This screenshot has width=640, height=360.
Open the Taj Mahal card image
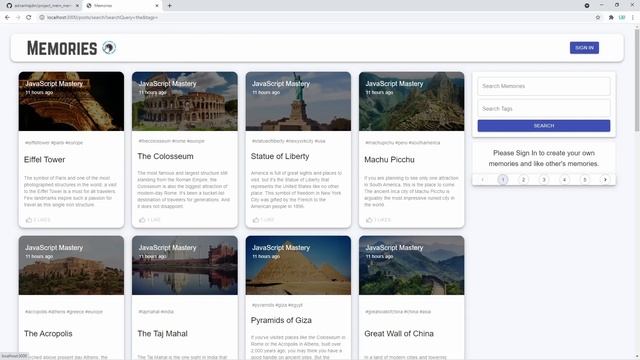[185, 265]
